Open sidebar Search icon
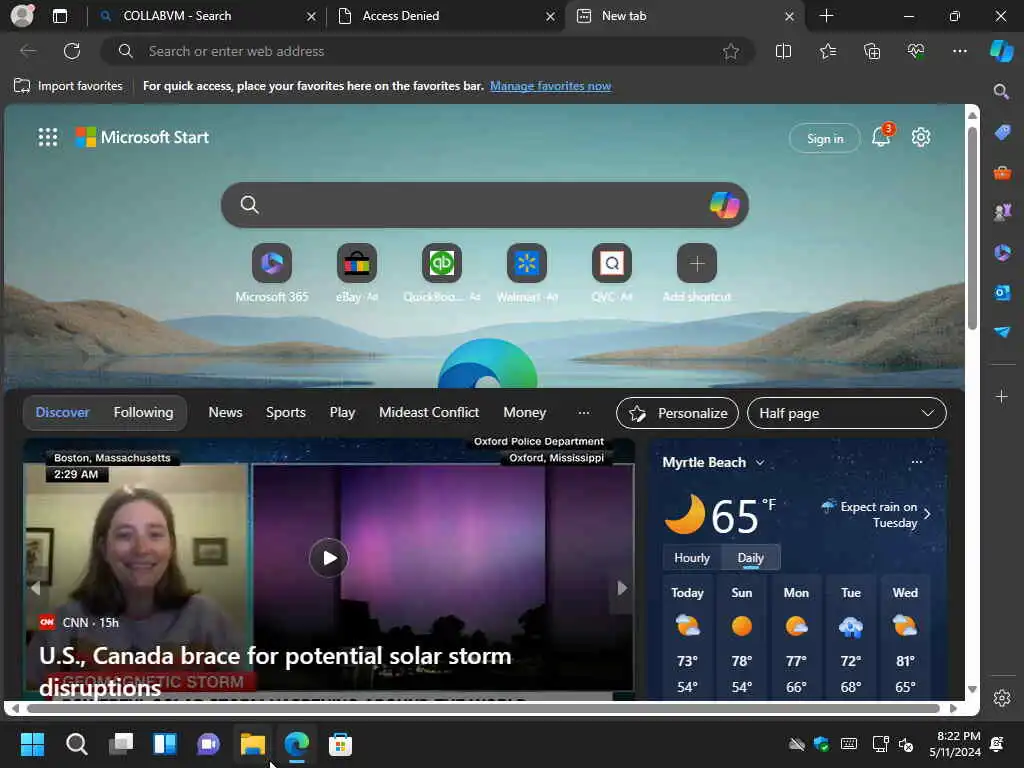 click(1001, 91)
